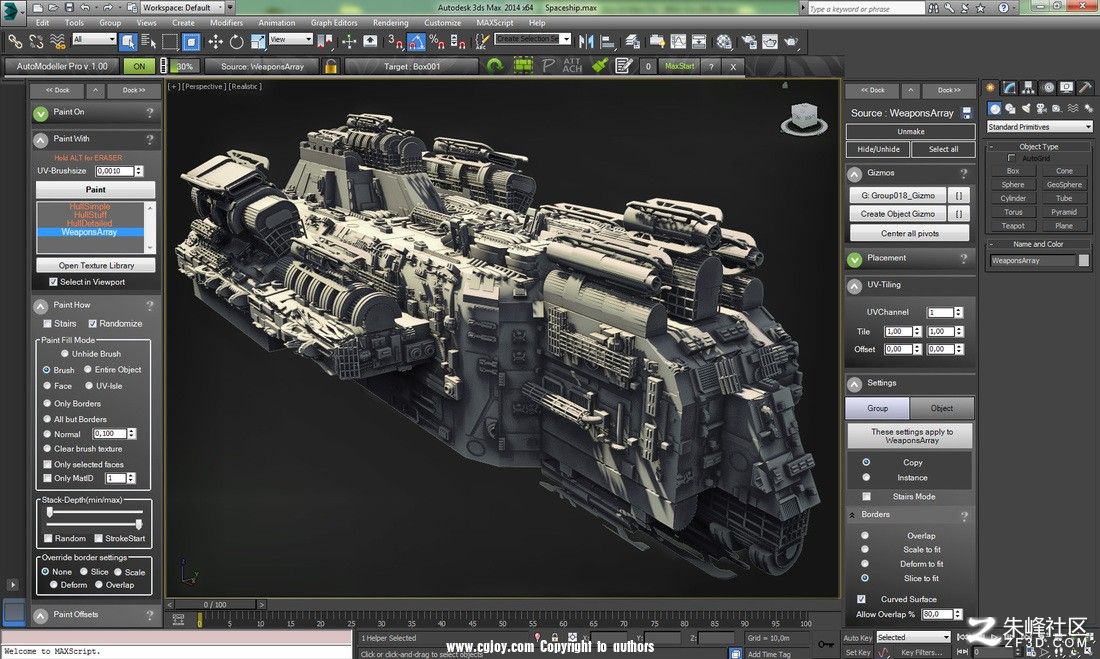Click the notepad edit icon

[623, 66]
